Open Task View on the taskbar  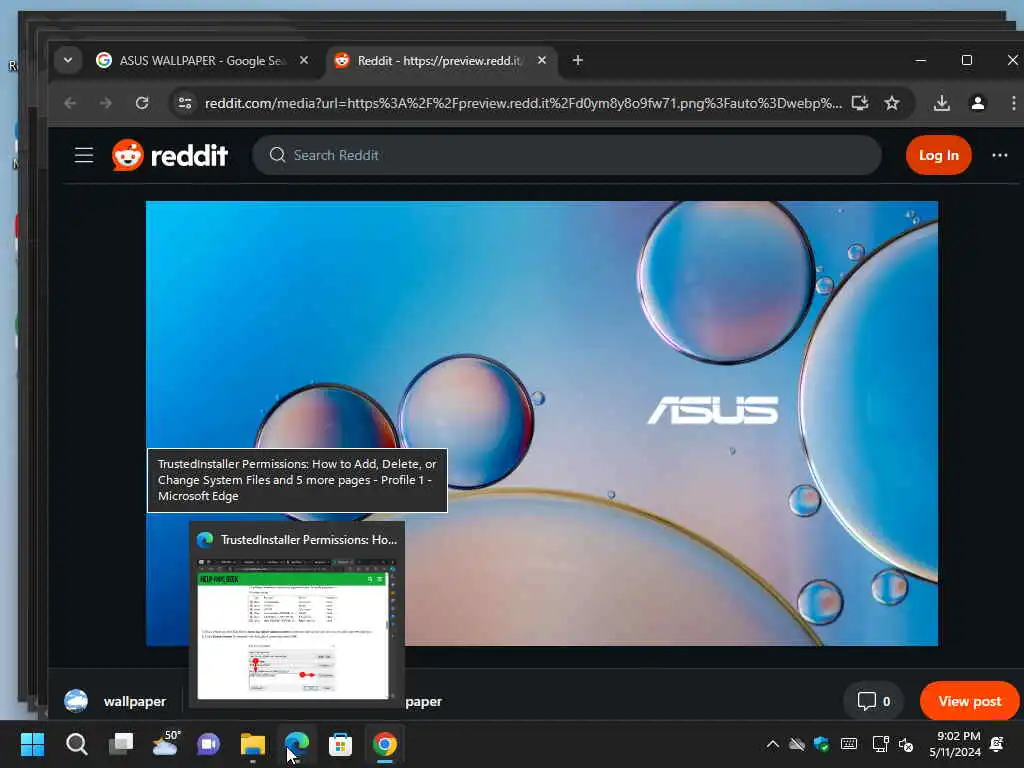(121, 744)
